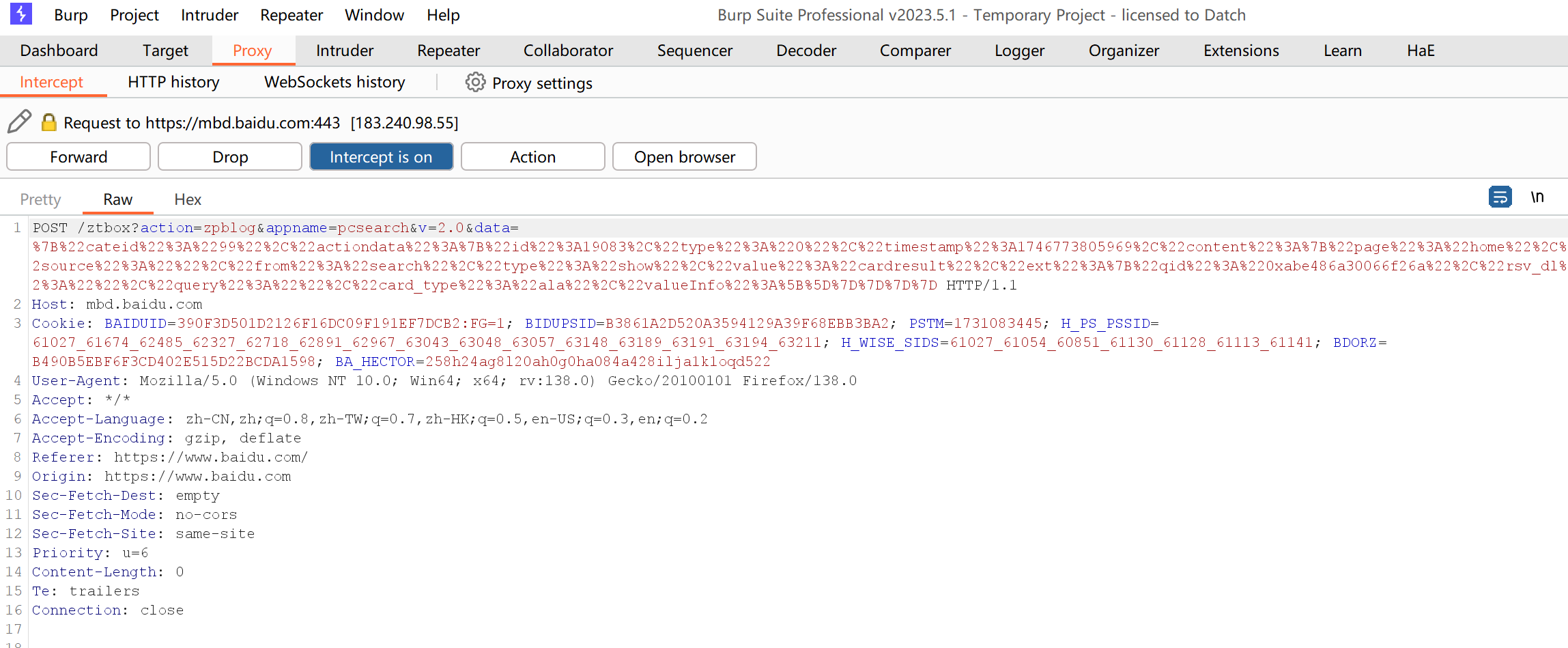The image size is (1568, 648).
Task: Click the Accept-Encoding: gzip, deflate line
Action: pos(167,438)
